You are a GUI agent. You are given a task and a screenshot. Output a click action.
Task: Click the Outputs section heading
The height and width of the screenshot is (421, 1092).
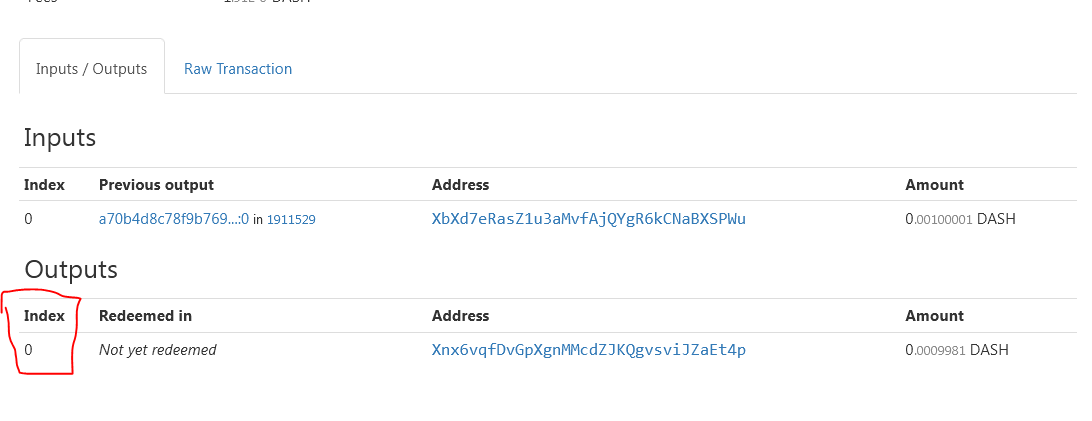pyautogui.click(x=71, y=269)
